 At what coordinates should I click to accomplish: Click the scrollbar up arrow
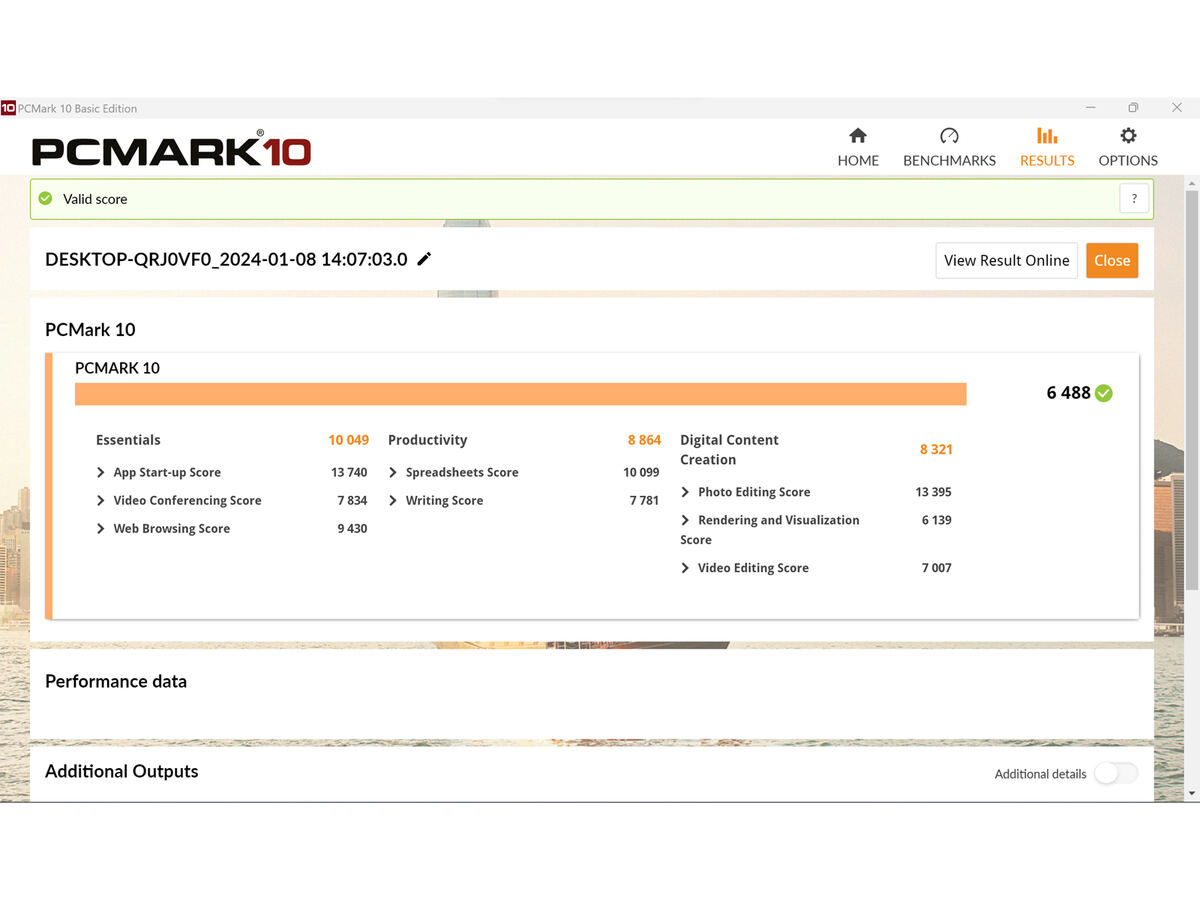pyautogui.click(x=1191, y=184)
